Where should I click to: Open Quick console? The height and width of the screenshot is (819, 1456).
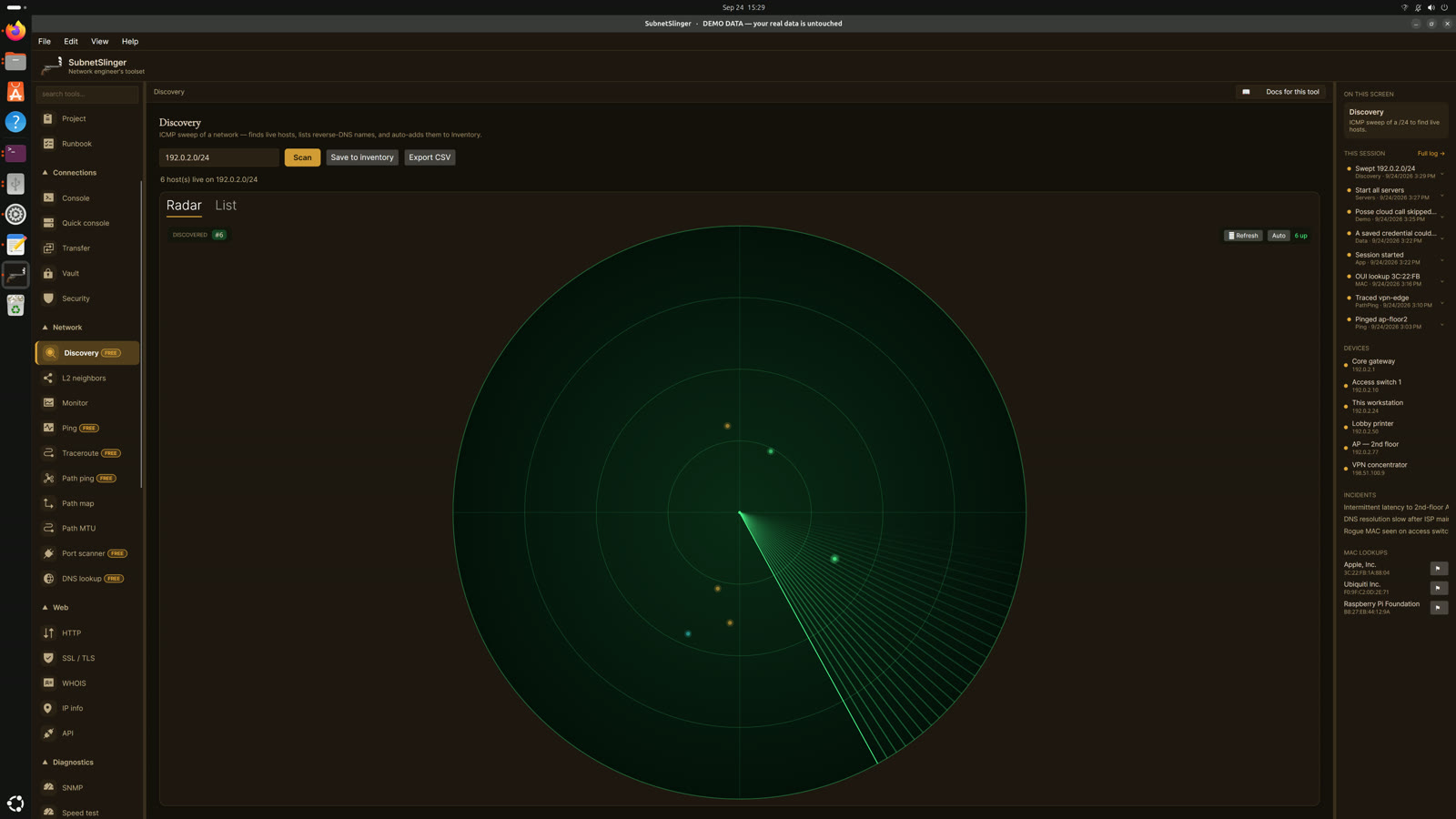coord(87,223)
